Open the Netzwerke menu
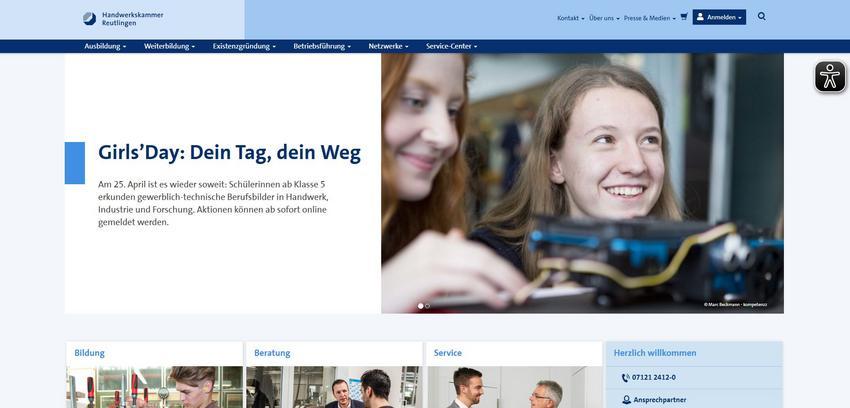850x408 pixels. coord(388,46)
